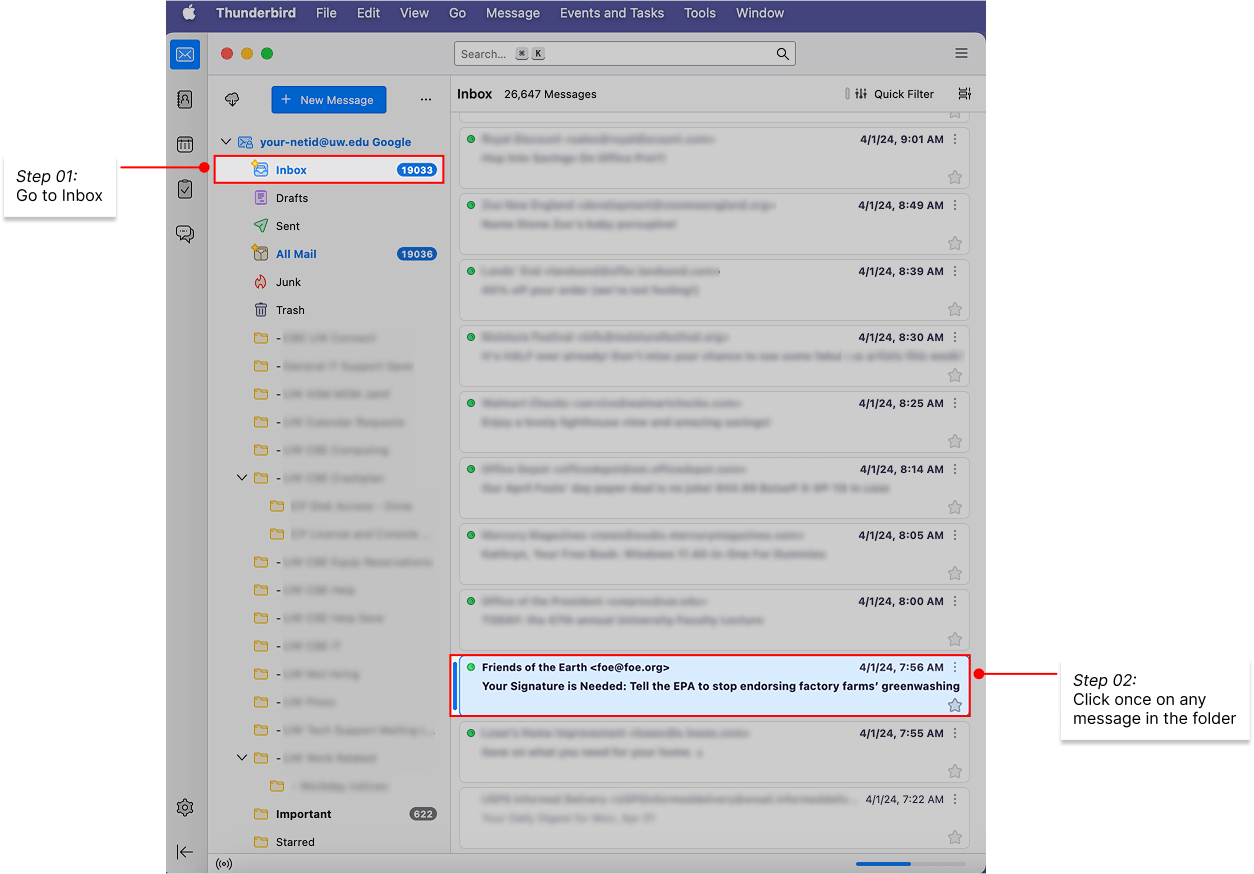Screen dimensions: 1254x874
Task: Open Thunderbird Settings via the gear icon
Action: (185, 807)
